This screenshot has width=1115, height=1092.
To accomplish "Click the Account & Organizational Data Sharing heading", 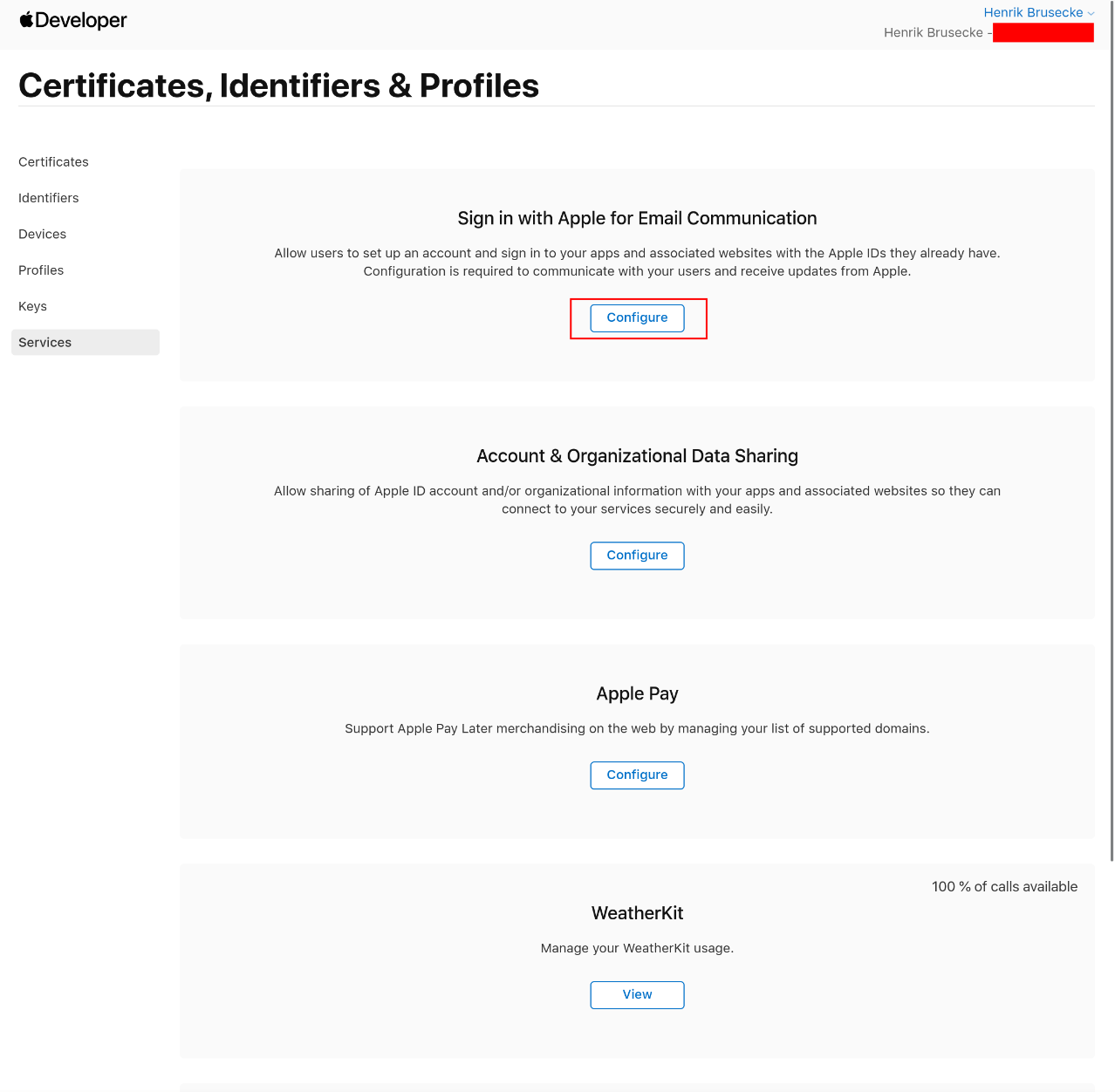I will point(637,456).
